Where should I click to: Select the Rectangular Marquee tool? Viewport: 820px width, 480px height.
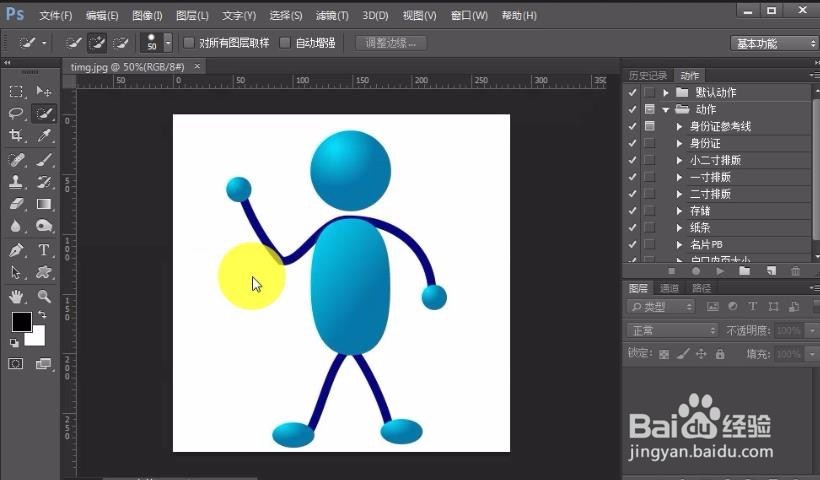16,91
